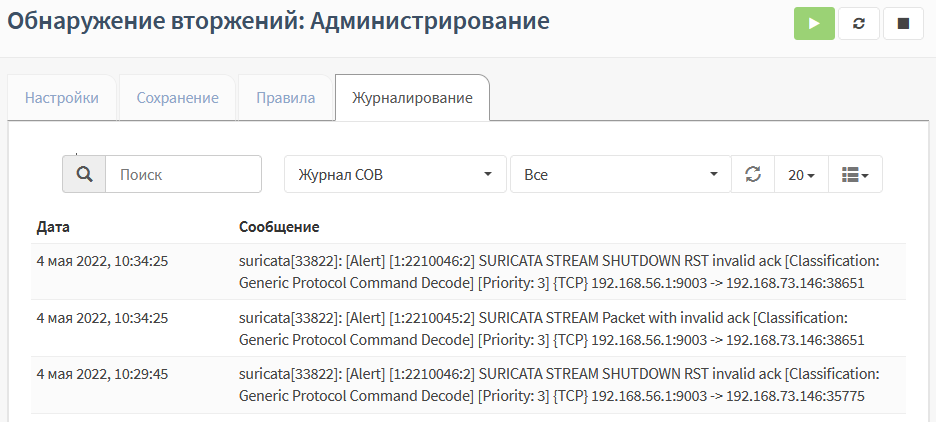Open the Сохранение tab
The height and width of the screenshot is (422, 936).
coord(177,98)
